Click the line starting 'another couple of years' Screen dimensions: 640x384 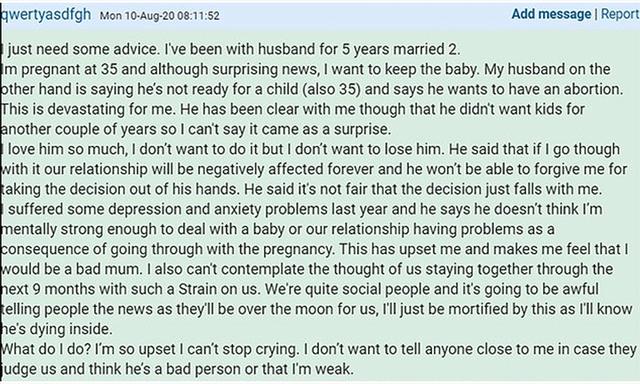[196, 129]
